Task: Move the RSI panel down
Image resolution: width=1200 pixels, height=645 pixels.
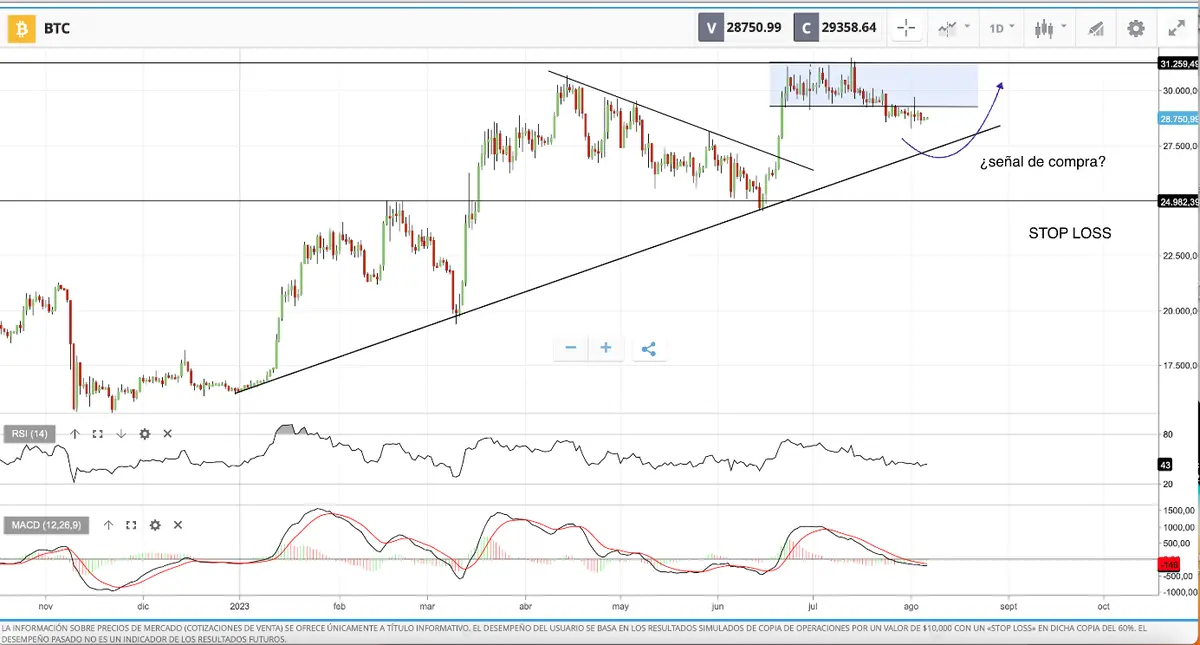Action: point(121,434)
